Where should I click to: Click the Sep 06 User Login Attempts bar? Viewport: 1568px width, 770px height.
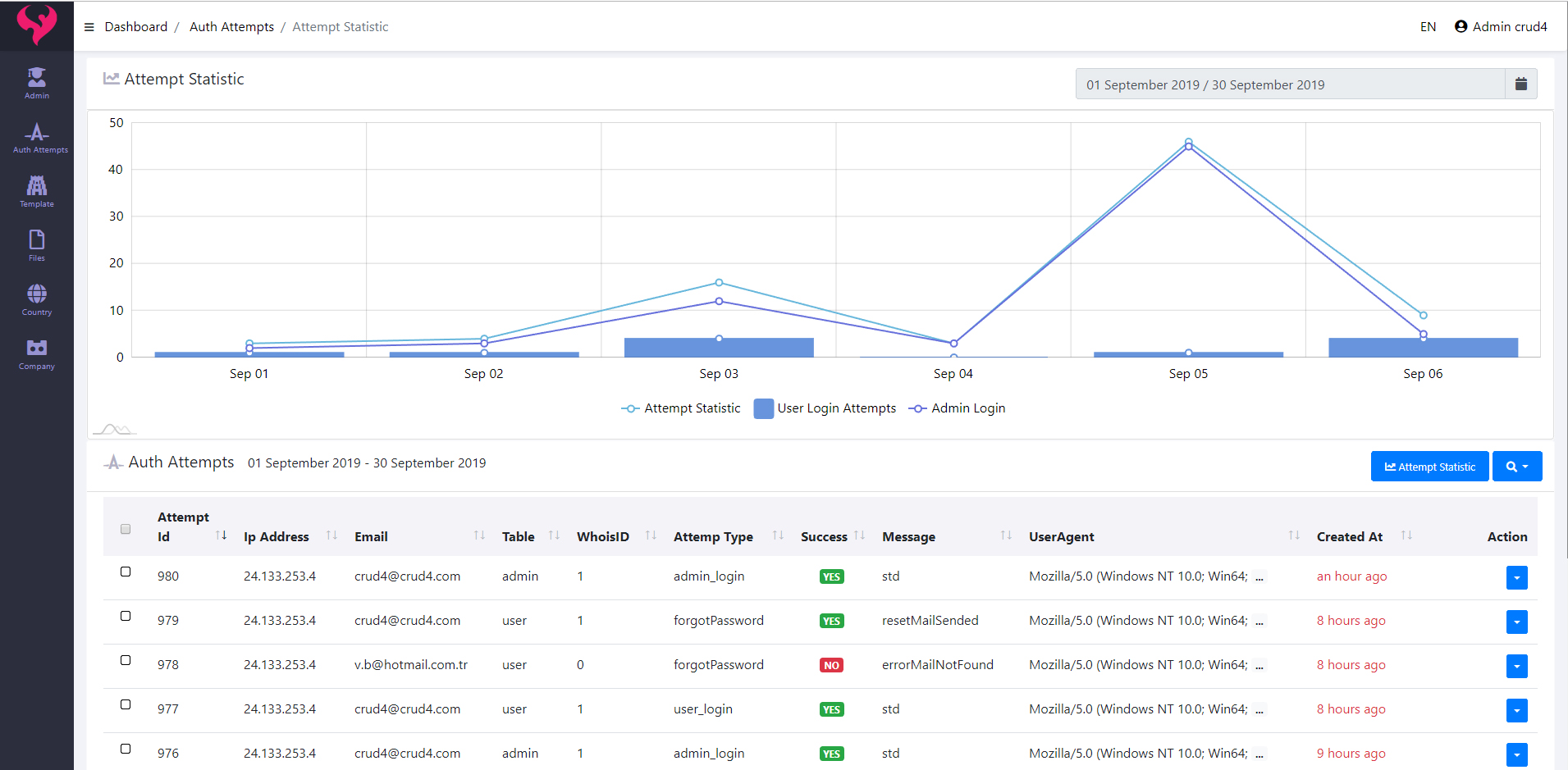[1423, 348]
